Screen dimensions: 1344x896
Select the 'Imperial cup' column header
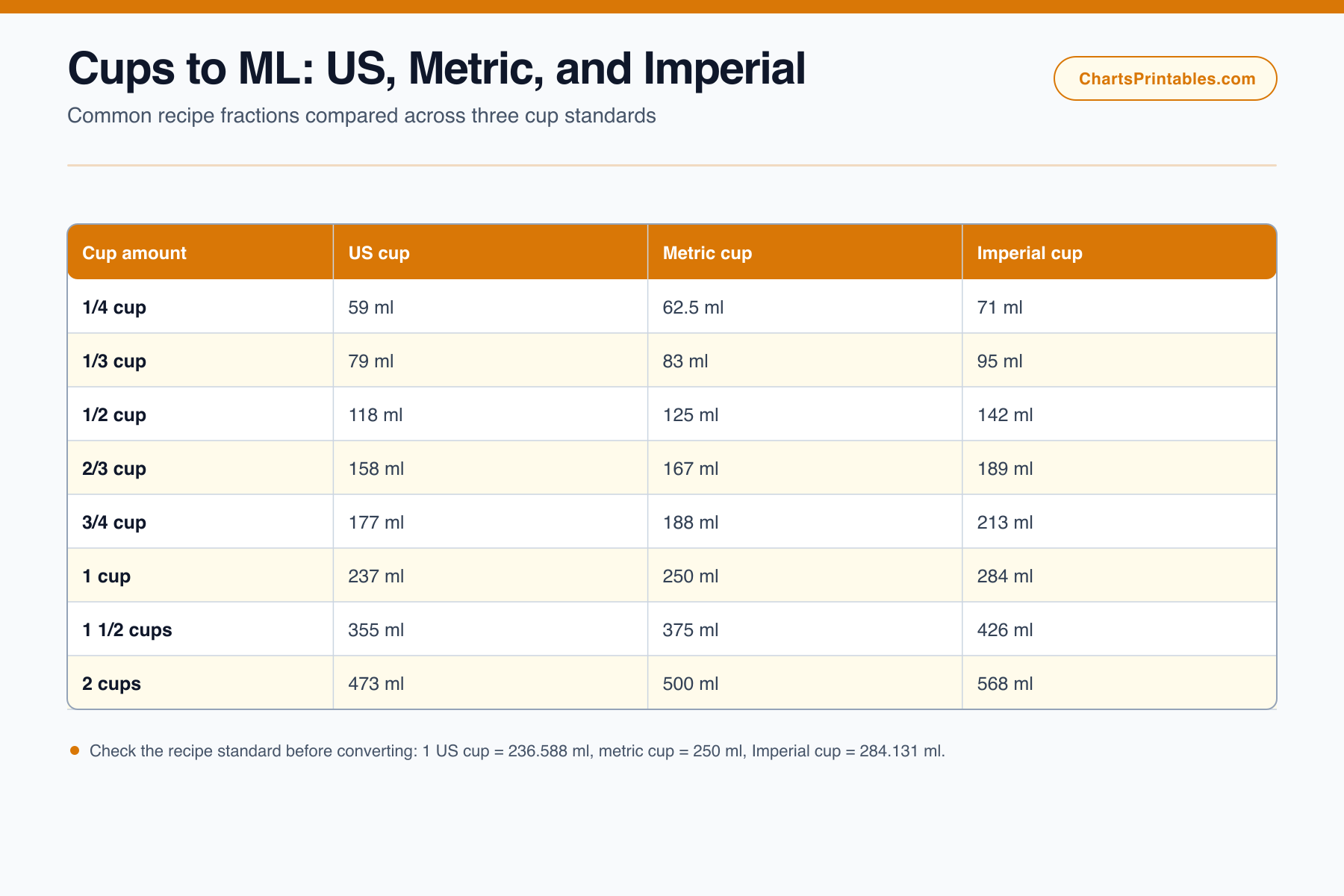coord(1119,252)
